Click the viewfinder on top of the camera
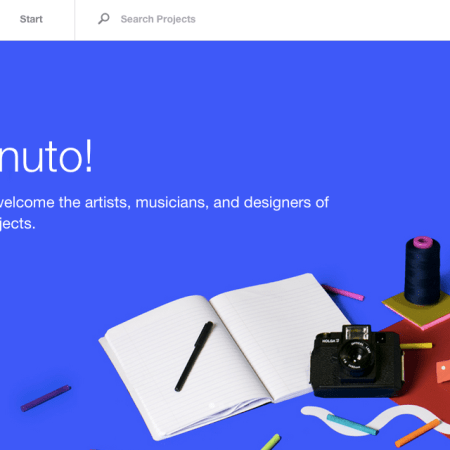The image size is (450, 450). click(356, 333)
